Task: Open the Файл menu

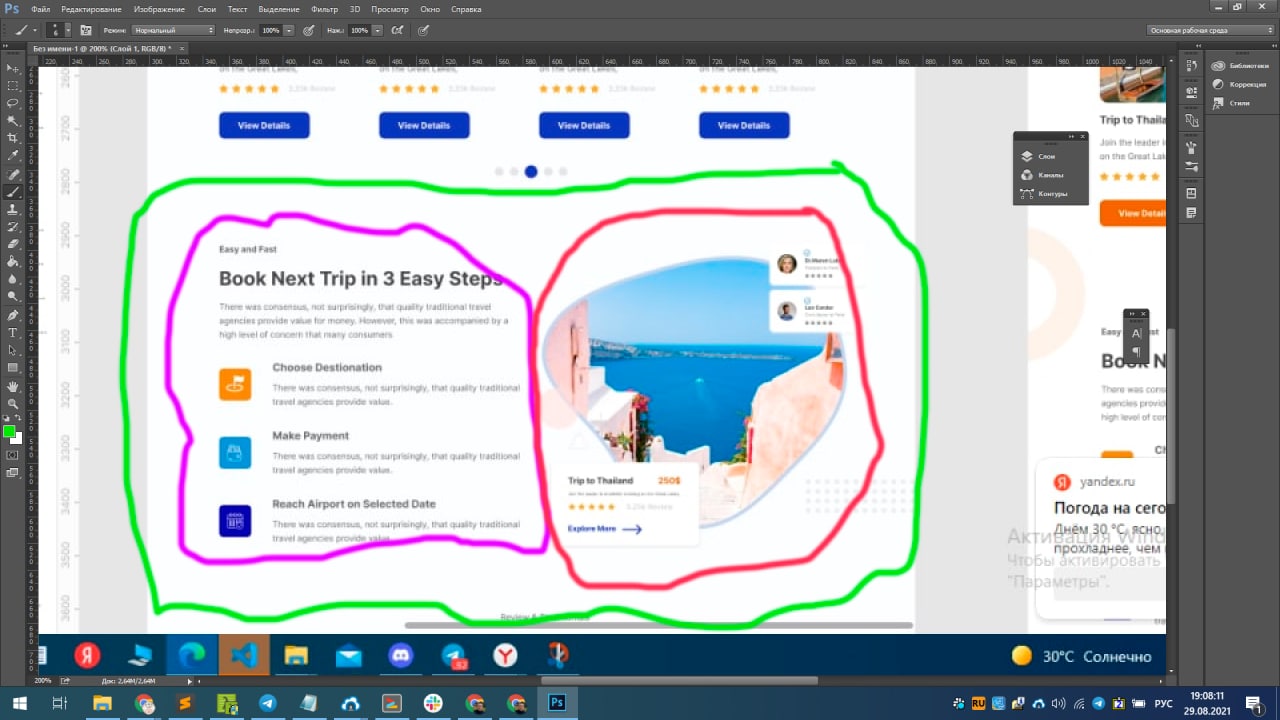Action: 40,9
